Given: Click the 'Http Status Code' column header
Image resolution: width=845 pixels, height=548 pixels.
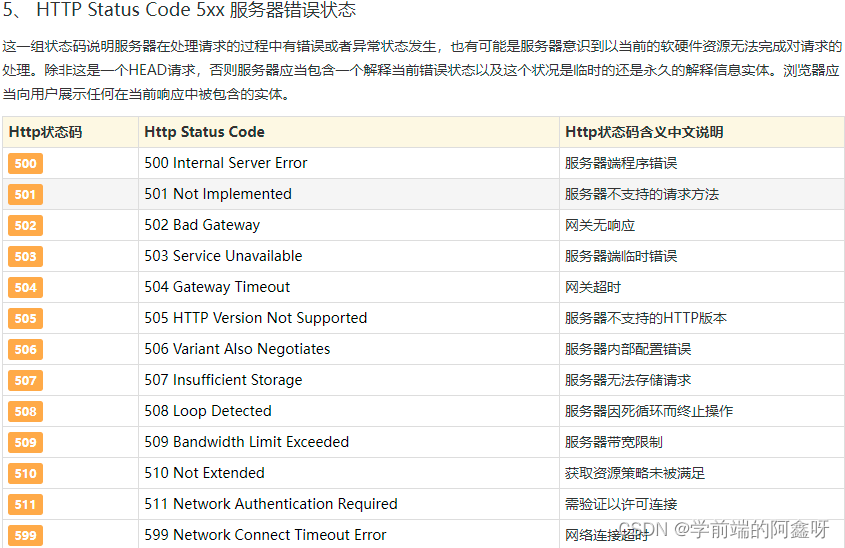Looking at the screenshot, I should (349, 132).
